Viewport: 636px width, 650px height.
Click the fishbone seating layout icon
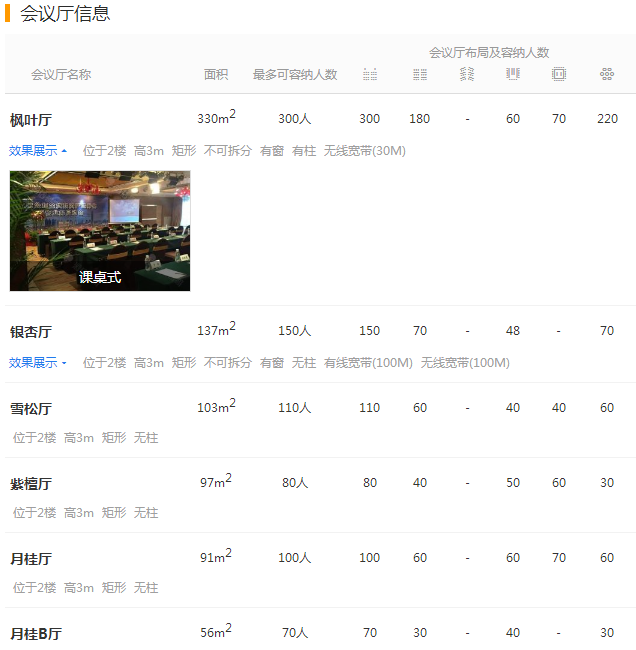tap(467, 75)
